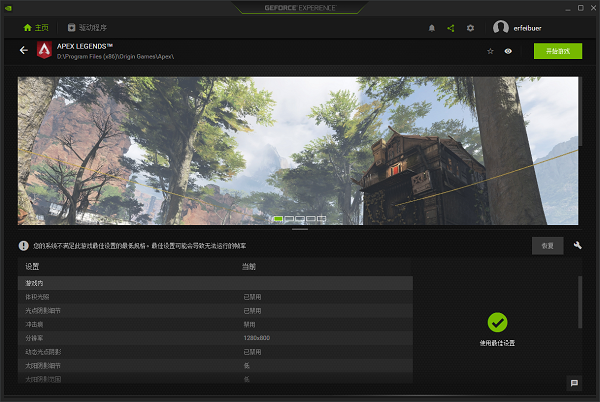
Task: Click the green share icon
Action: pos(451,28)
